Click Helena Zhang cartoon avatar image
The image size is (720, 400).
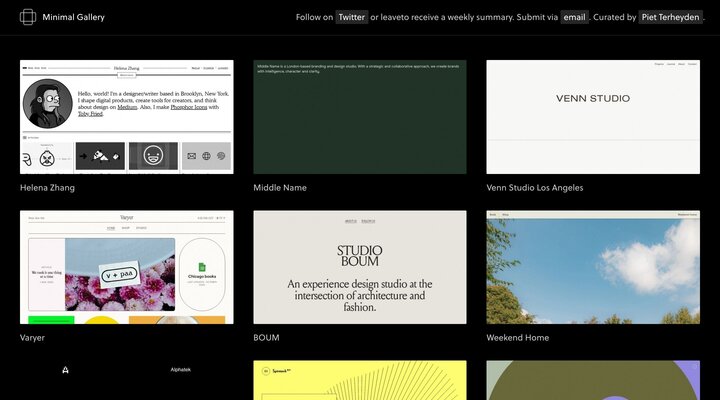click(x=48, y=103)
